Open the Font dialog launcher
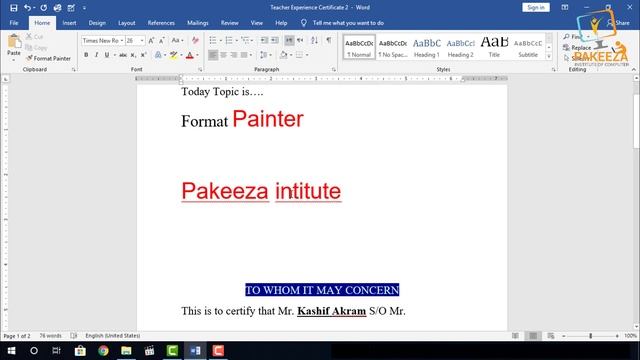Viewport: 640px width, 360px height. pos(200,70)
